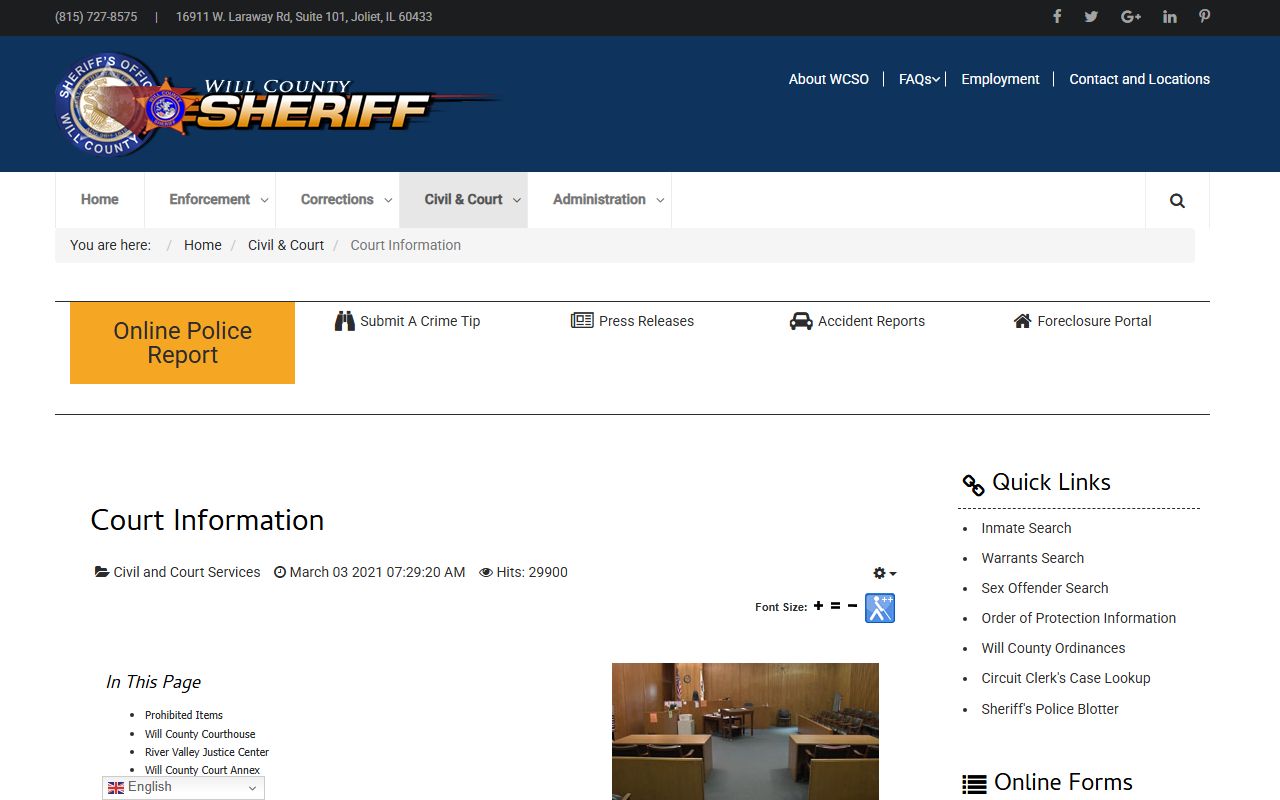Image resolution: width=1280 pixels, height=800 pixels.
Task: Open Warrants Search quick link
Action: point(1033,558)
